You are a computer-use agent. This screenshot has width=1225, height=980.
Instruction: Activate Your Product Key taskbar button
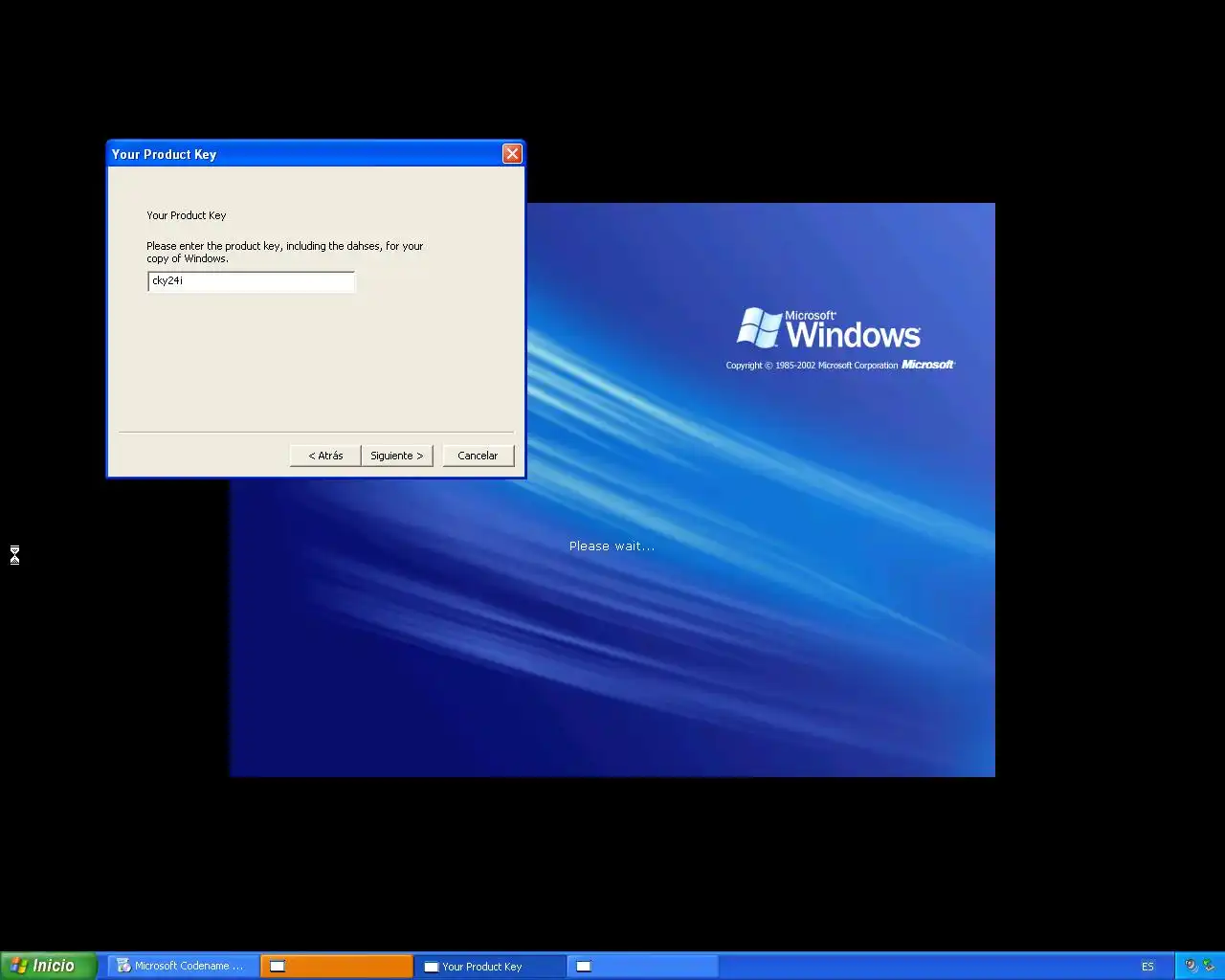[x=489, y=966]
